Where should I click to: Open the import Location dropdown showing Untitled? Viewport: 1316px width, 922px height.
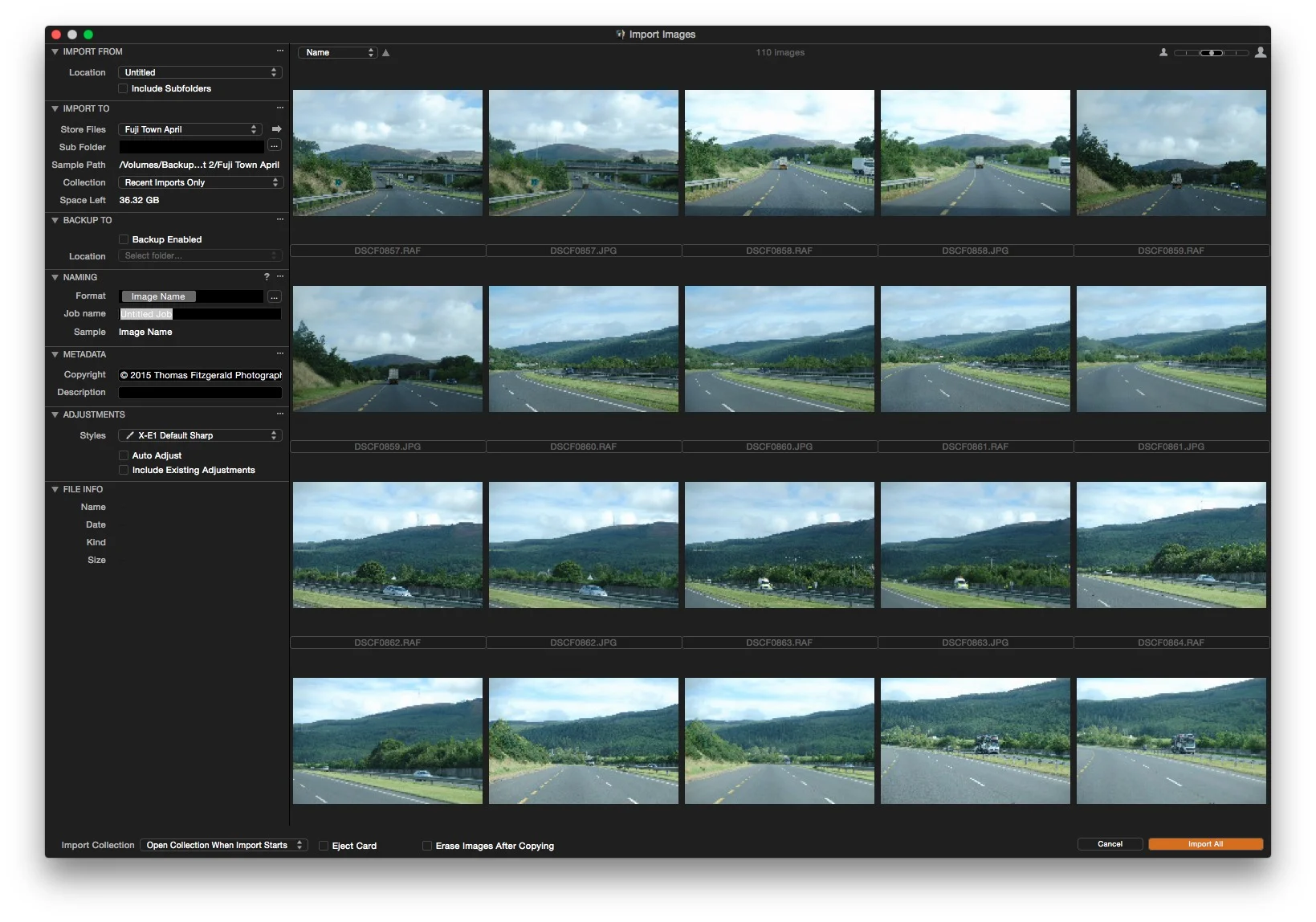pyautogui.click(x=200, y=72)
